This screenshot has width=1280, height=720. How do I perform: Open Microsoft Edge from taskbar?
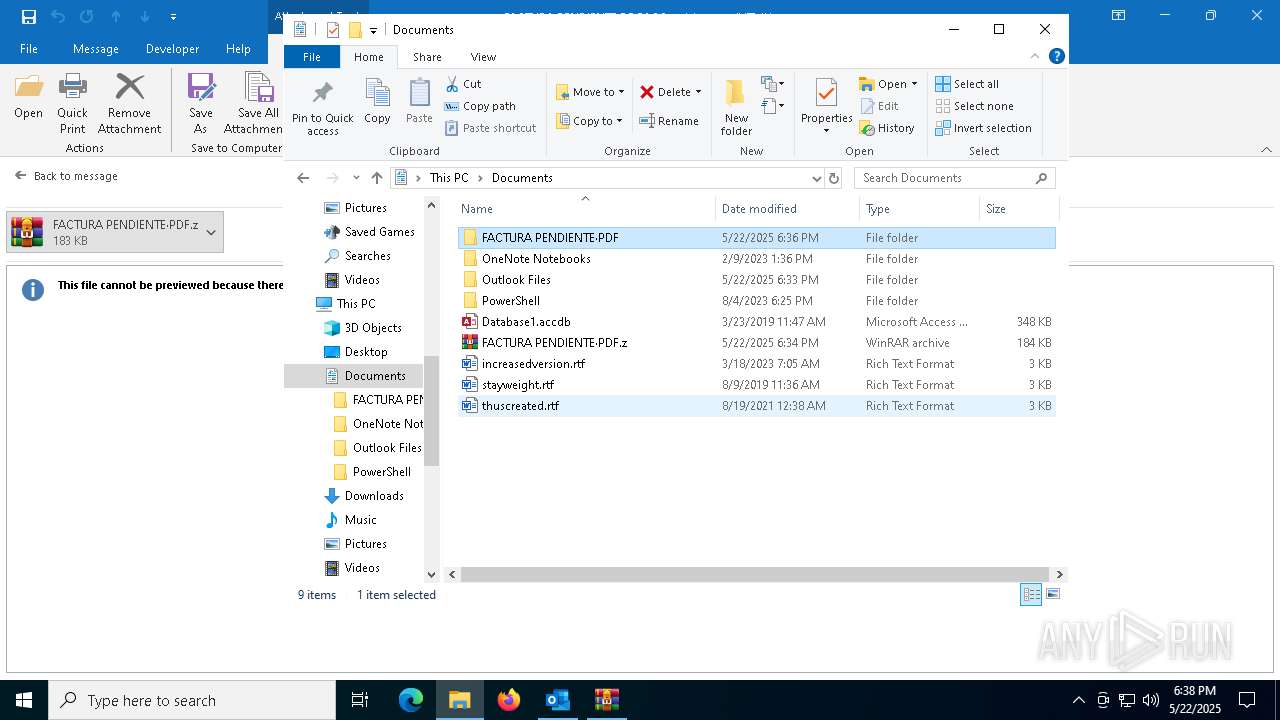[x=411, y=700]
